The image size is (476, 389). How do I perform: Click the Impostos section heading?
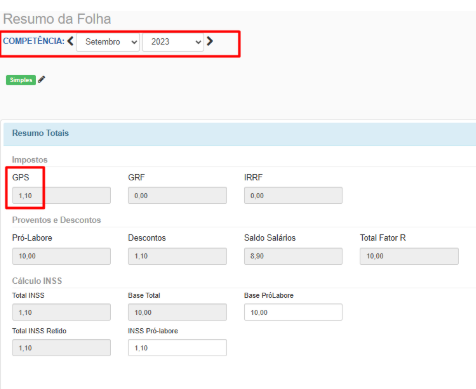click(x=30, y=160)
